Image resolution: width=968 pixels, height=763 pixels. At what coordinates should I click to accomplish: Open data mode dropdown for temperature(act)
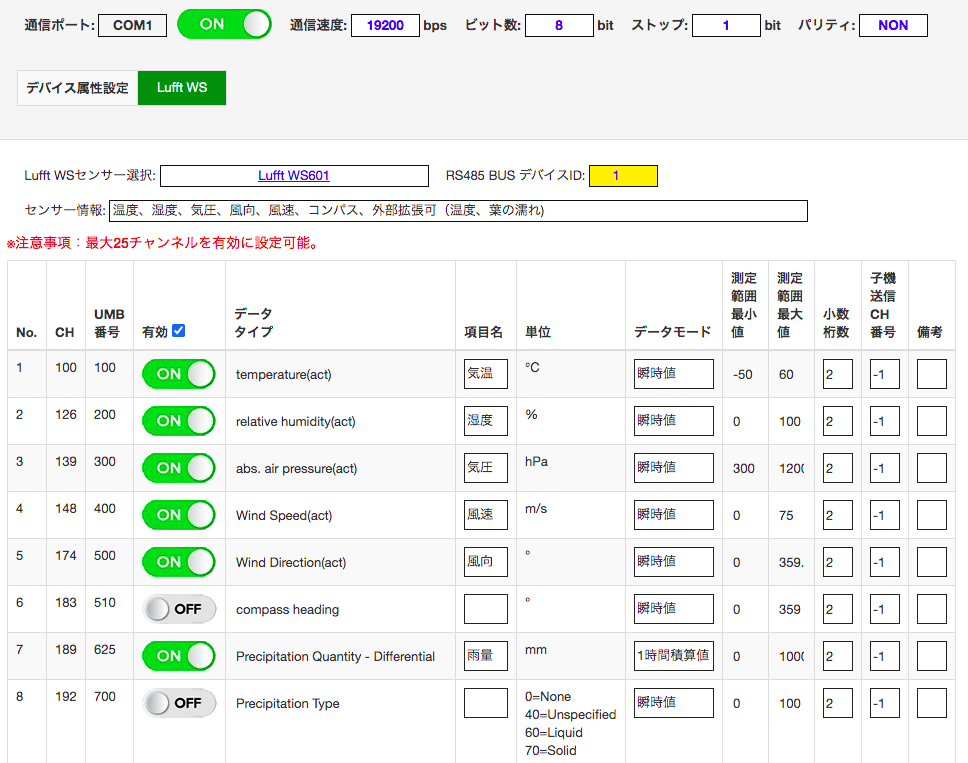pyautogui.click(x=674, y=374)
